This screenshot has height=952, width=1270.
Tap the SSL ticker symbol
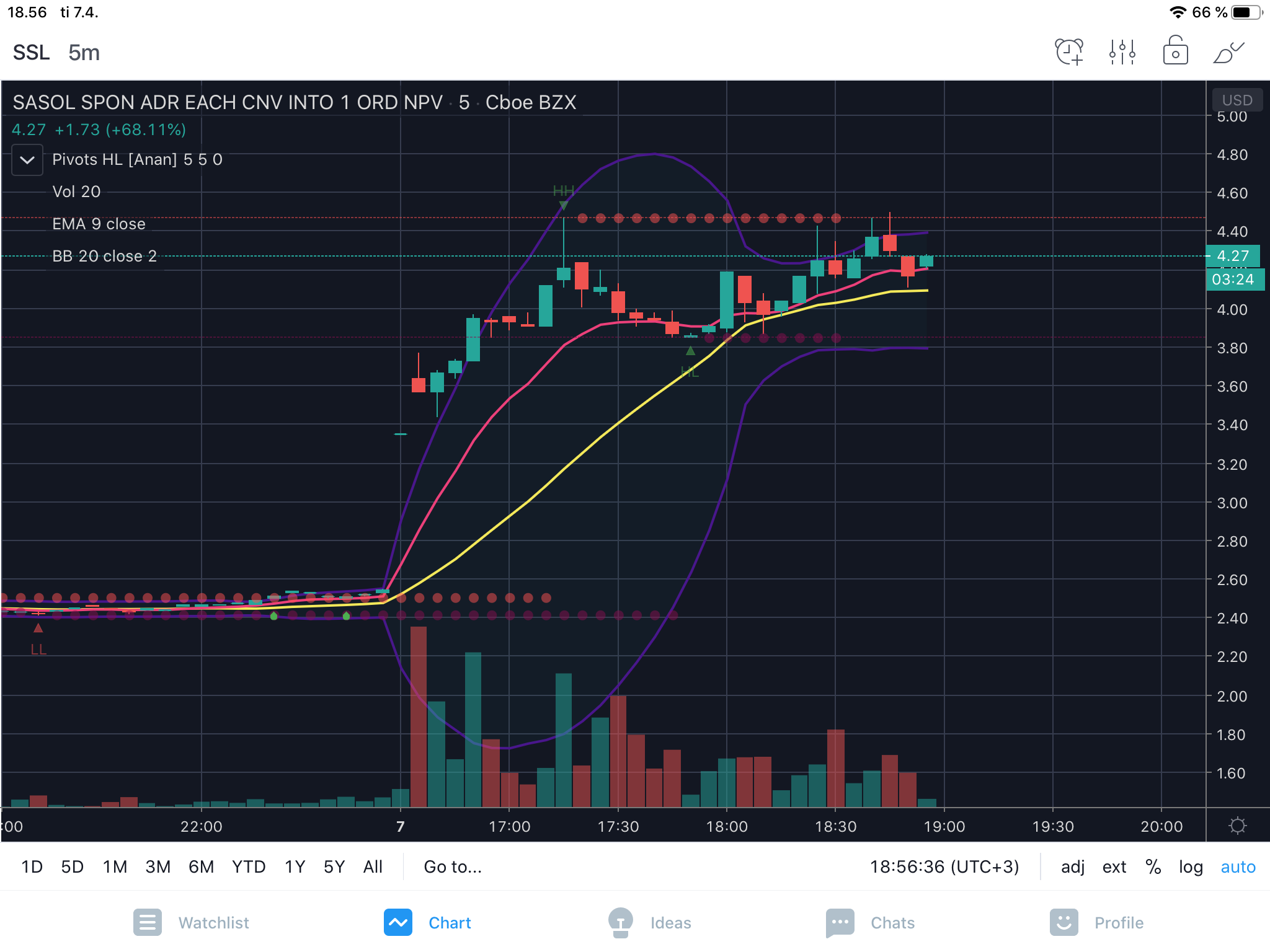click(31, 53)
